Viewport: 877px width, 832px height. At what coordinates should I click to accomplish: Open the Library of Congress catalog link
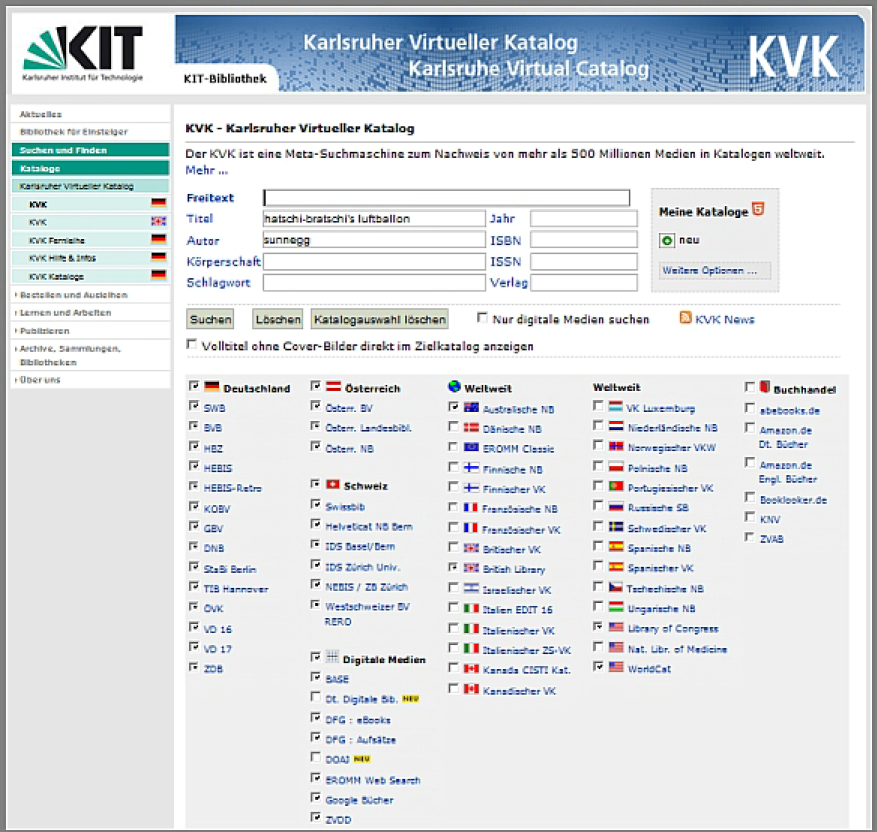tap(672, 629)
